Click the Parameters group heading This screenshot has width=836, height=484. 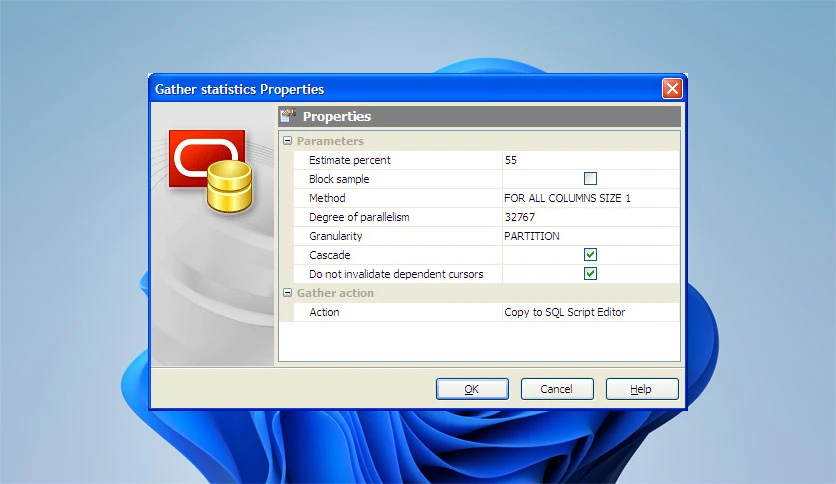(330, 141)
